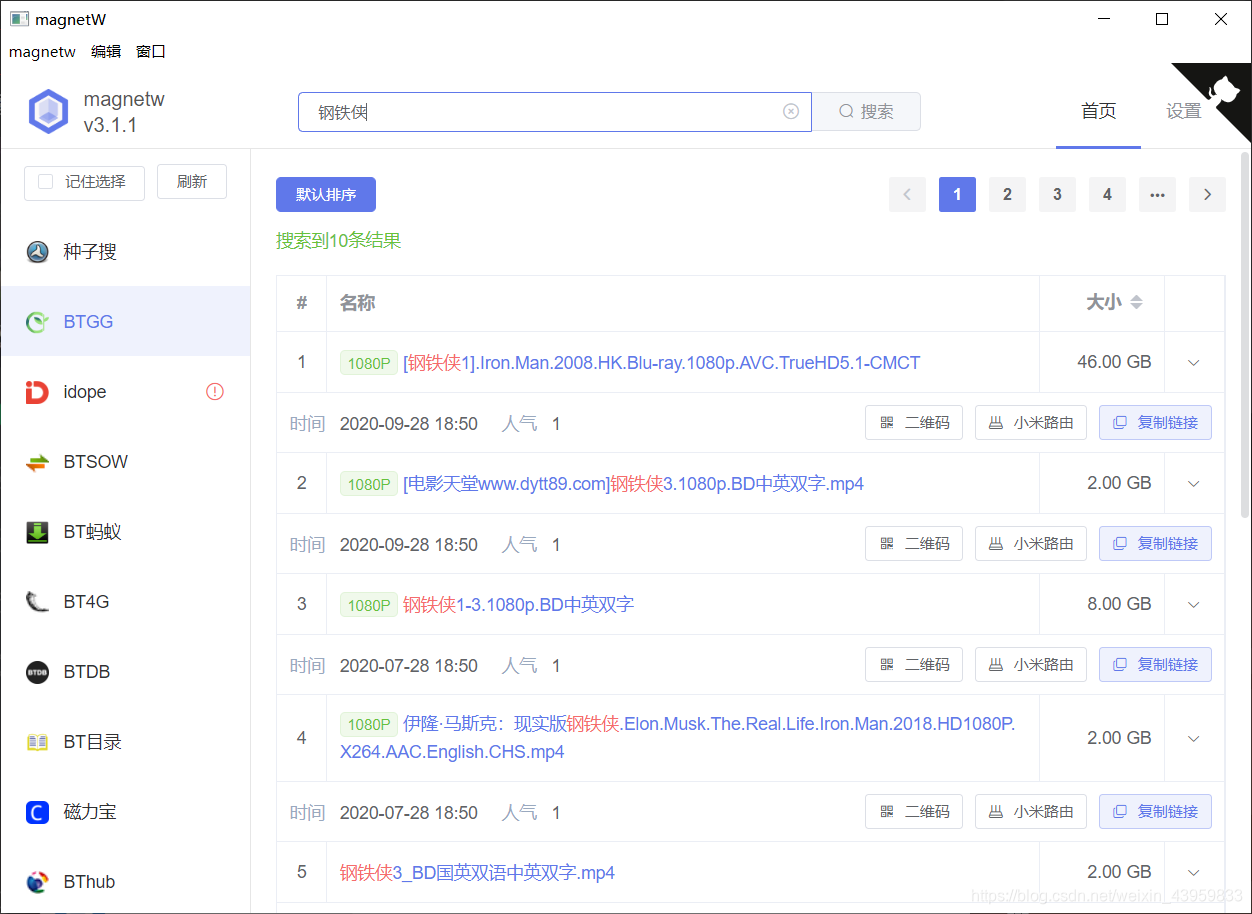Viewport: 1252px width, 914px height.
Task: Send the Elon Musk result to 小米路由
Action: [1031, 812]
